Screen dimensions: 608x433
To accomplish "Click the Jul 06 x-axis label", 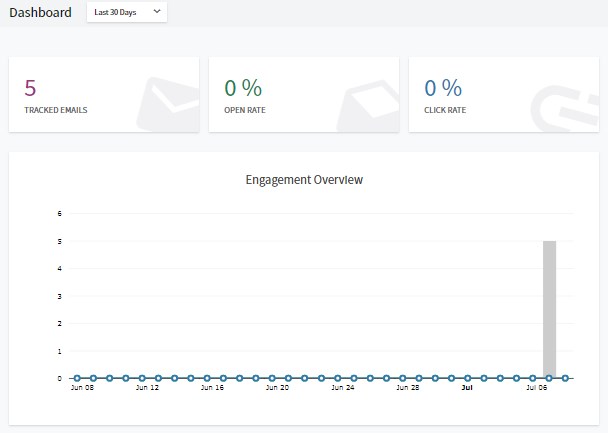I will [537, 387].
